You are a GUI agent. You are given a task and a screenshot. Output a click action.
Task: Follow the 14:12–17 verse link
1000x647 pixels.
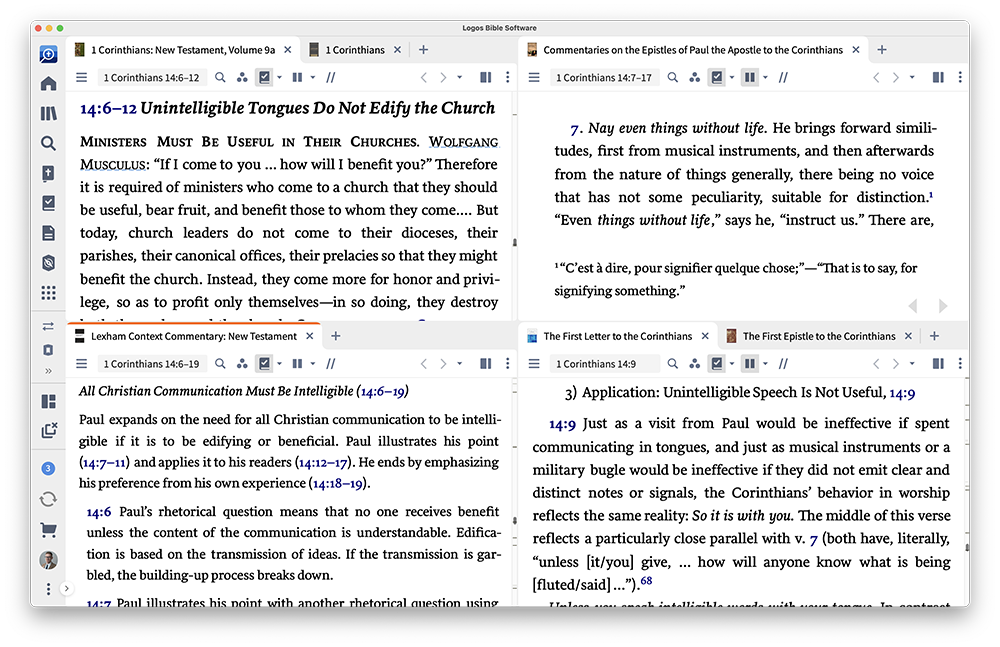click(x=326, y=462)
